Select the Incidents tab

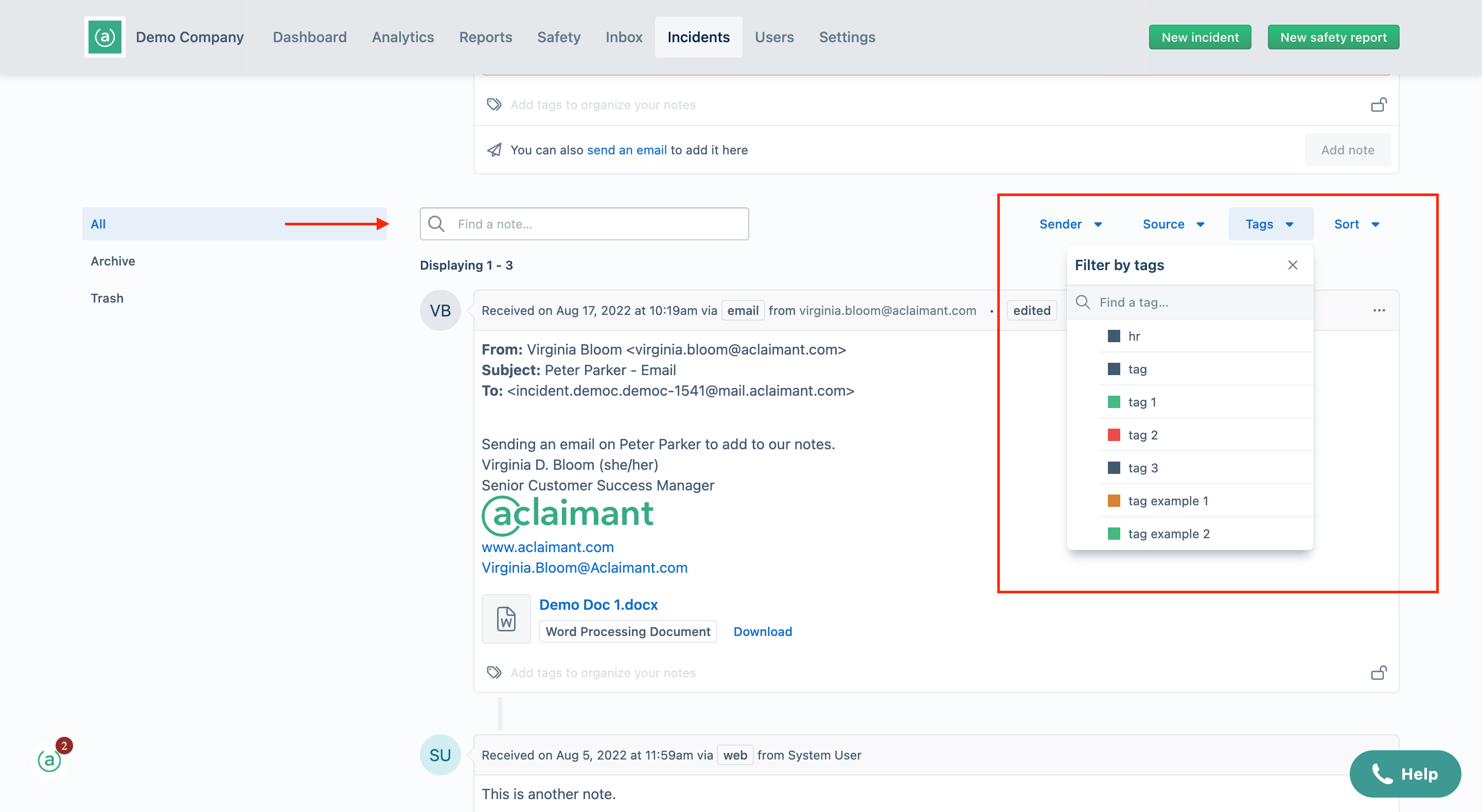[x=698, y=37]
